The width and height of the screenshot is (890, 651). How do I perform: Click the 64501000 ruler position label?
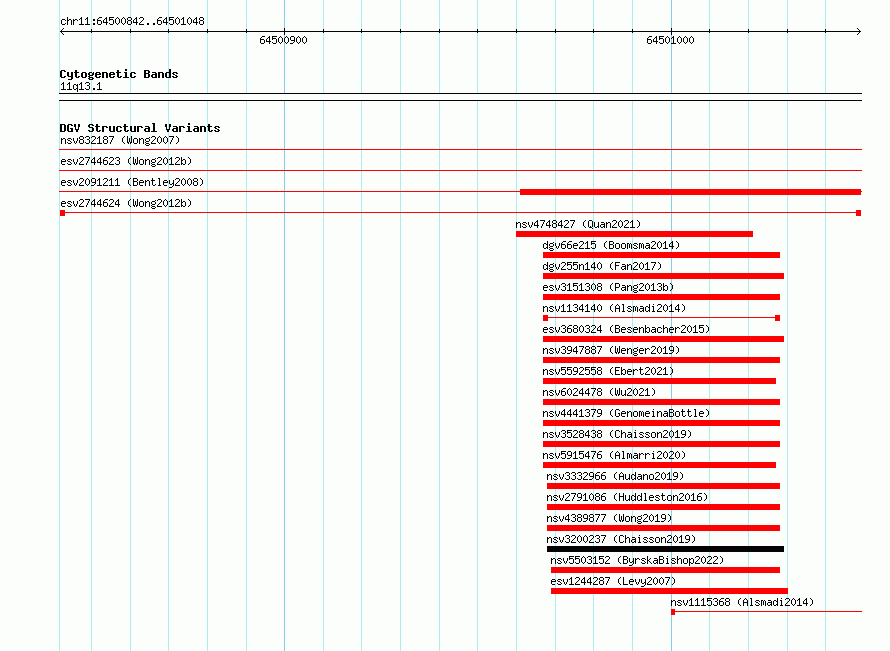[x=670, y=40]
